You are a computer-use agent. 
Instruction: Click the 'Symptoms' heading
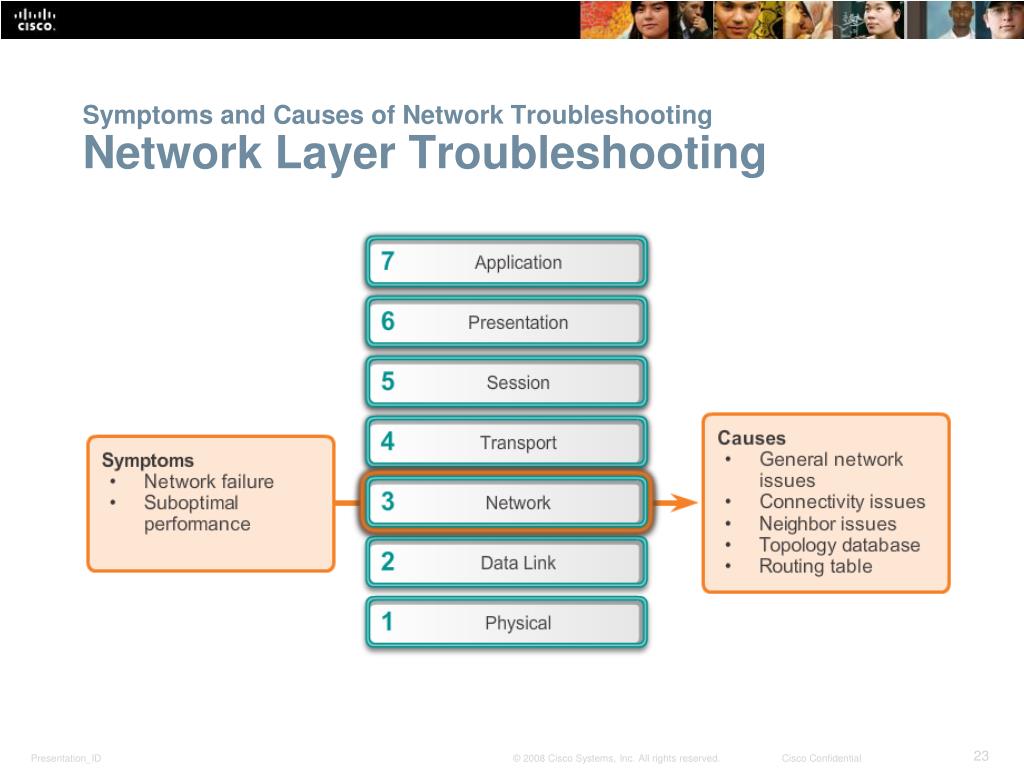(148, 460)
